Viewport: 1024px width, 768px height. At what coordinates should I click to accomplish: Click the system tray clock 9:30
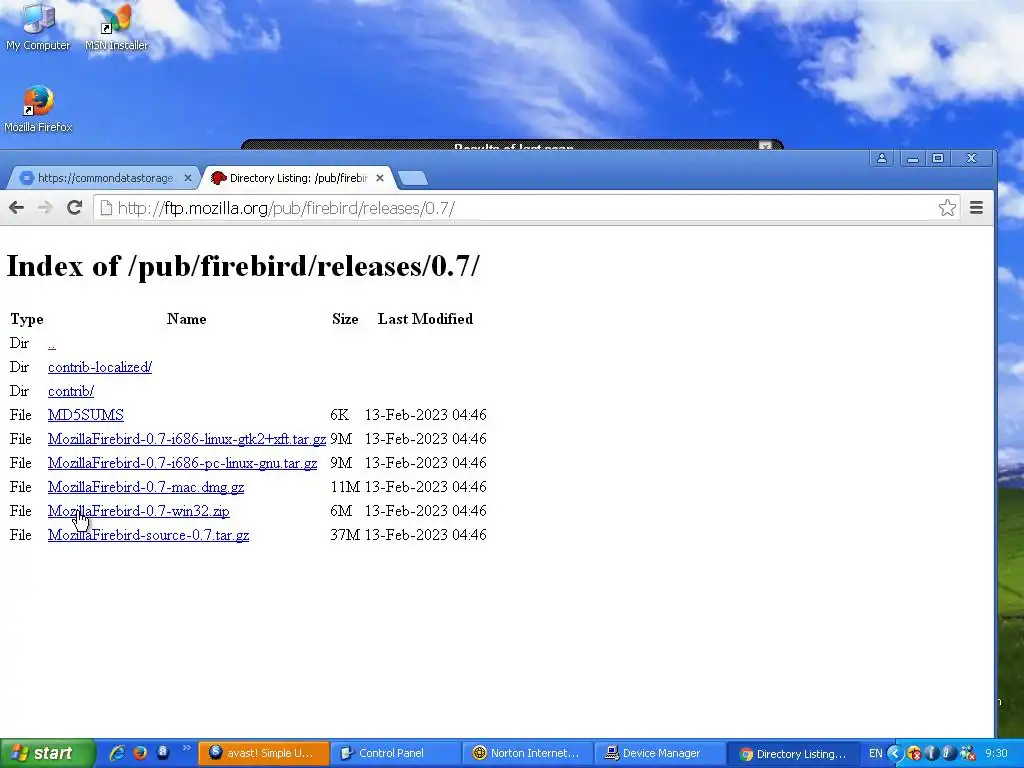pos(996,753)
